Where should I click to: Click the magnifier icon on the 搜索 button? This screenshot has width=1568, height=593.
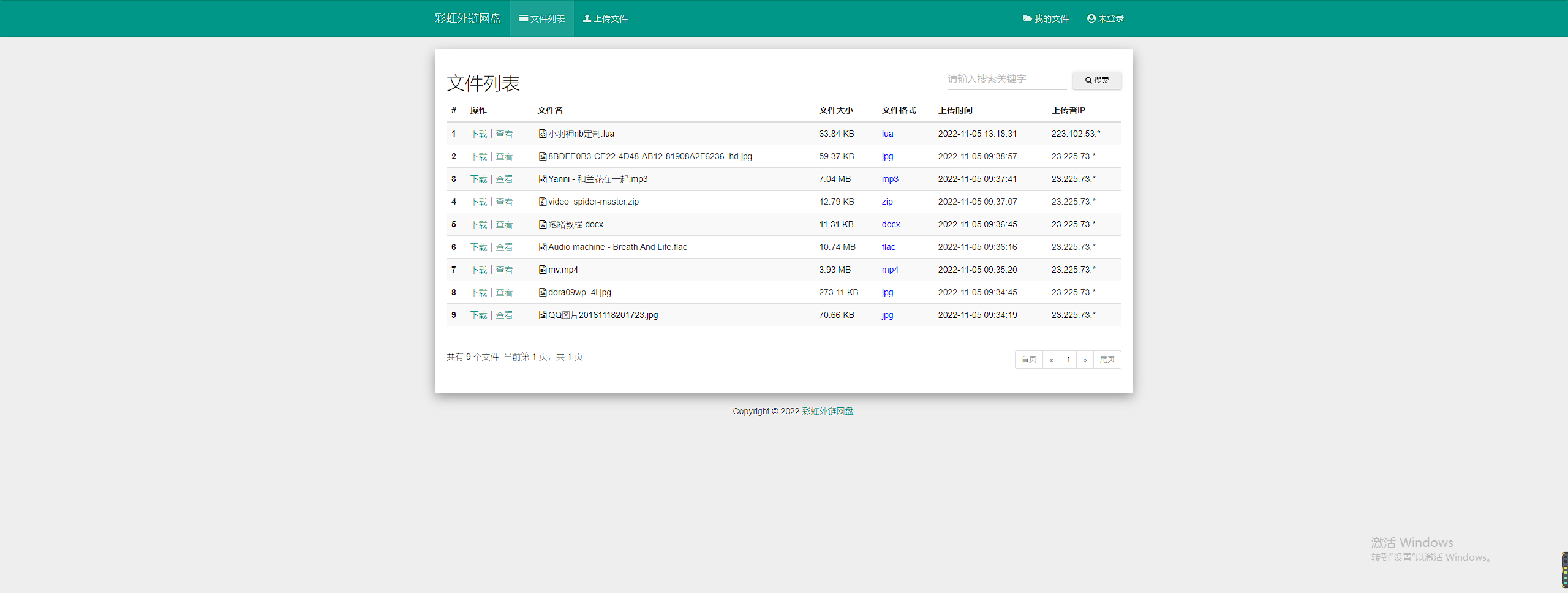point(1088,80)
